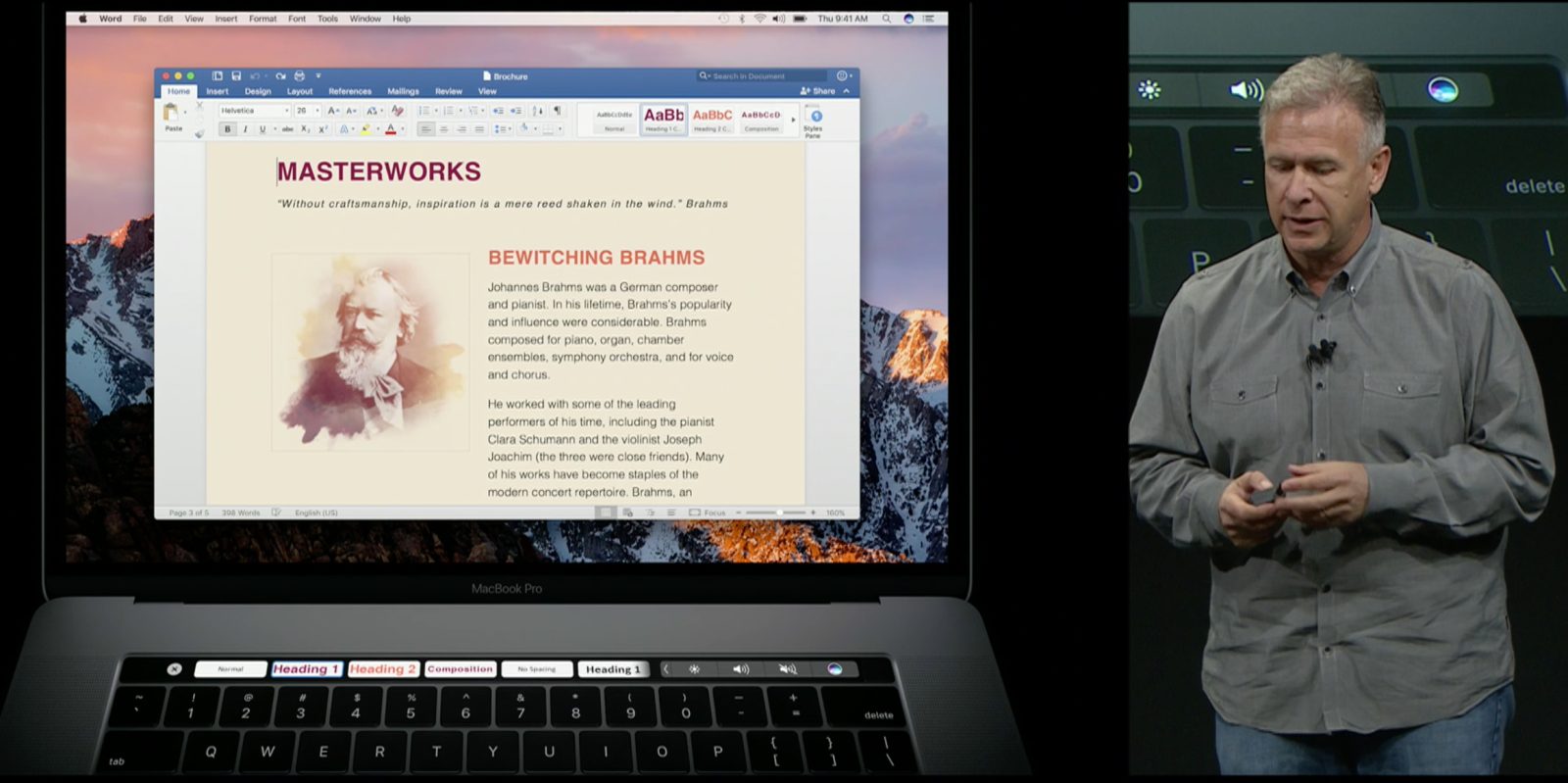Click the Paste icon in the ribbon
The width and height of the screenshot is (1568, 783).
172,115
